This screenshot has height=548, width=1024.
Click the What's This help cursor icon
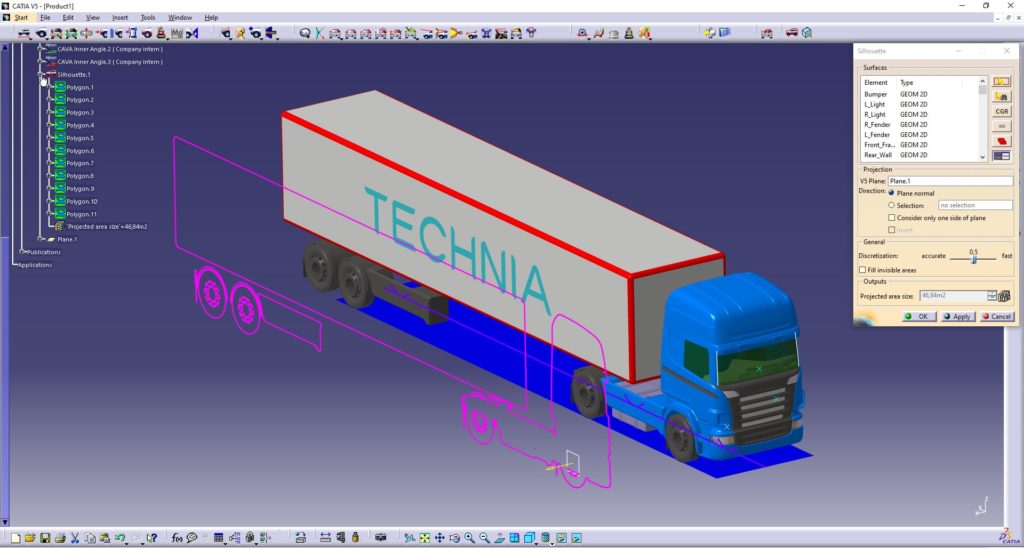(x=152, y=538)
